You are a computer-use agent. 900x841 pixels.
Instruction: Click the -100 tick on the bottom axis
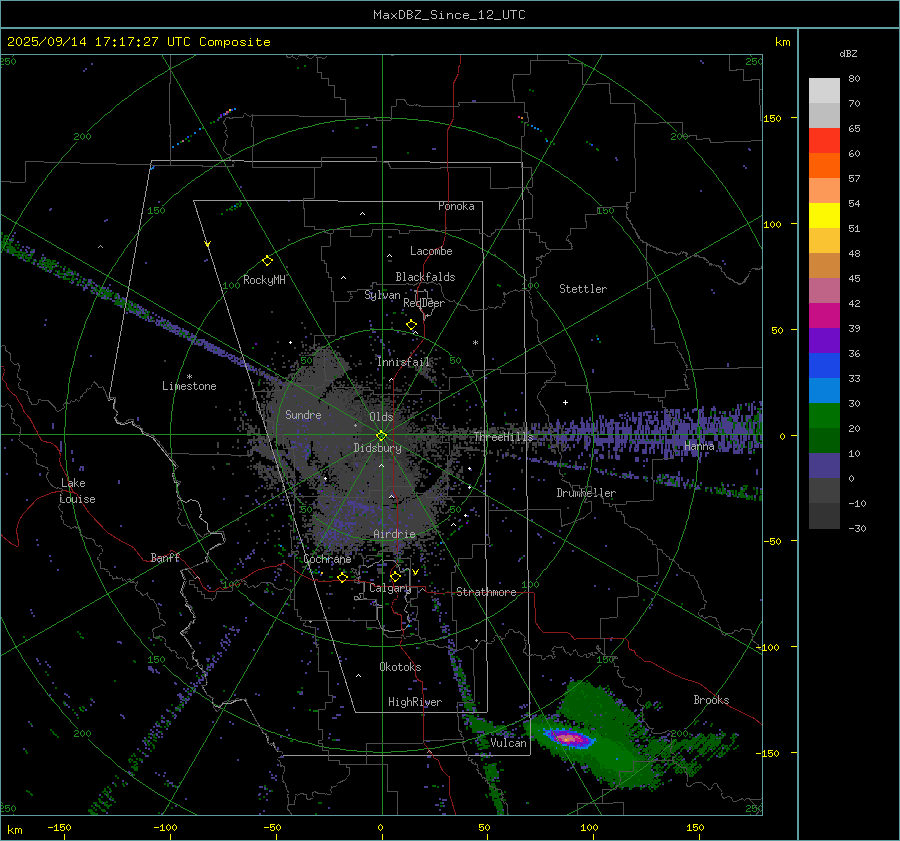(165, 828)
